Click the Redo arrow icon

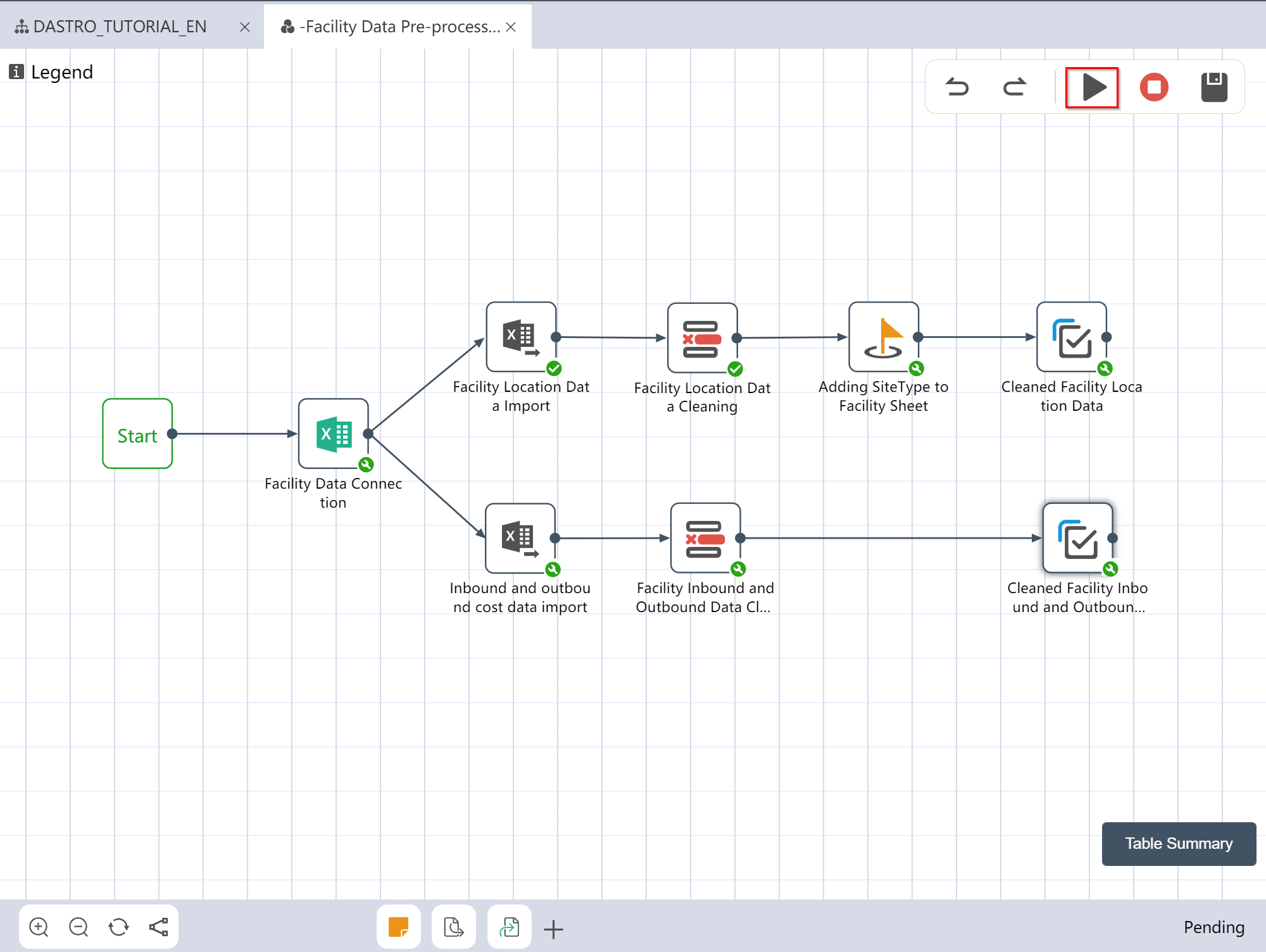click(x=1014, y=87)
